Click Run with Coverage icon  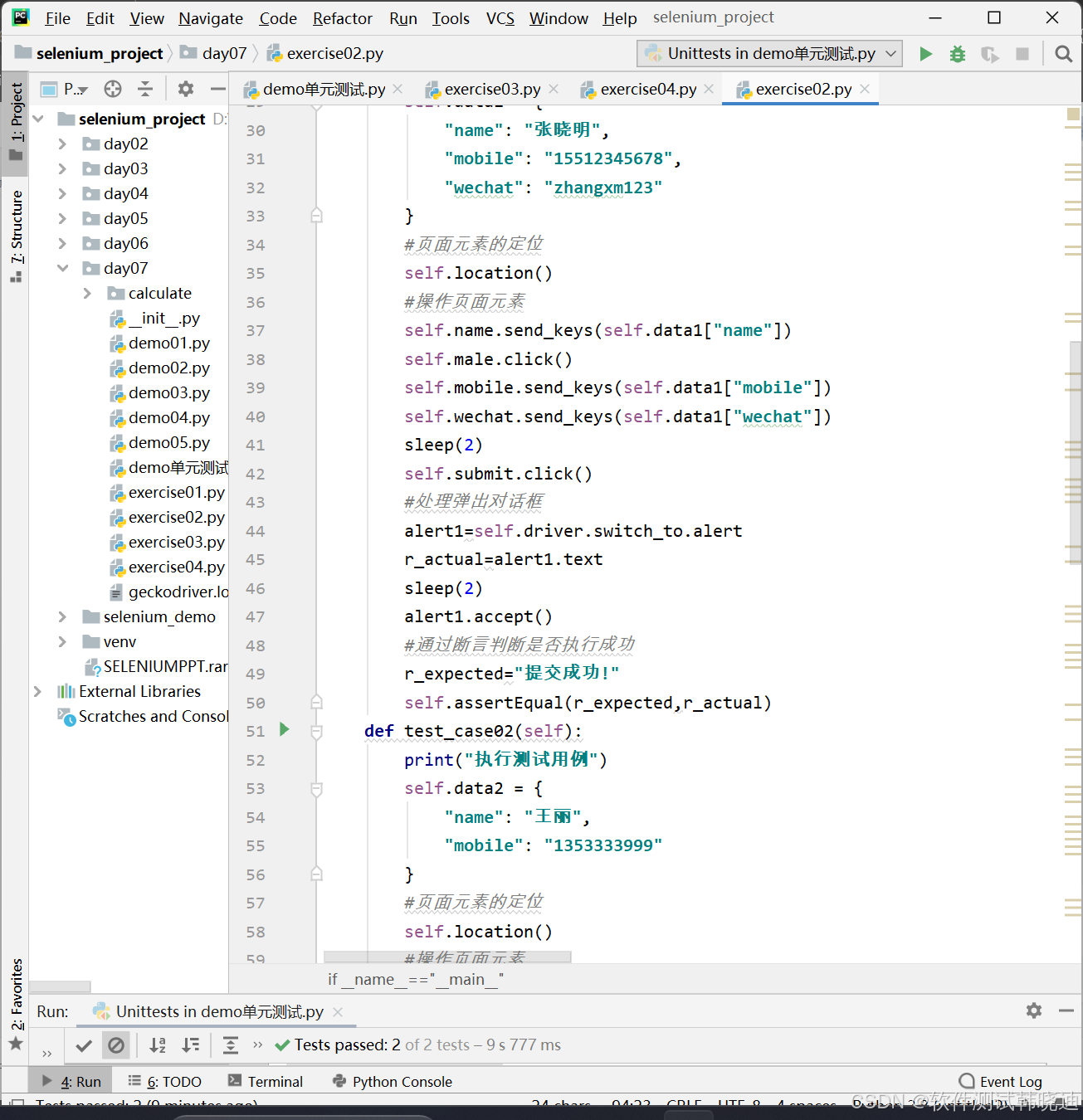(x=989, y=54)
